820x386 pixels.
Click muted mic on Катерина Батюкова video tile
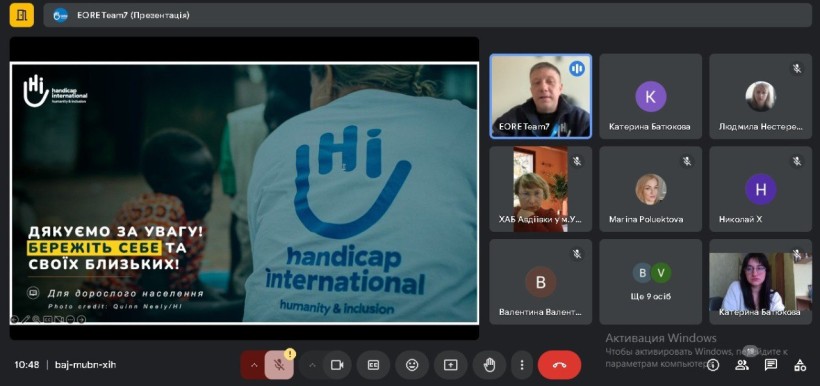pyautogui.click(x=796, y=254)
